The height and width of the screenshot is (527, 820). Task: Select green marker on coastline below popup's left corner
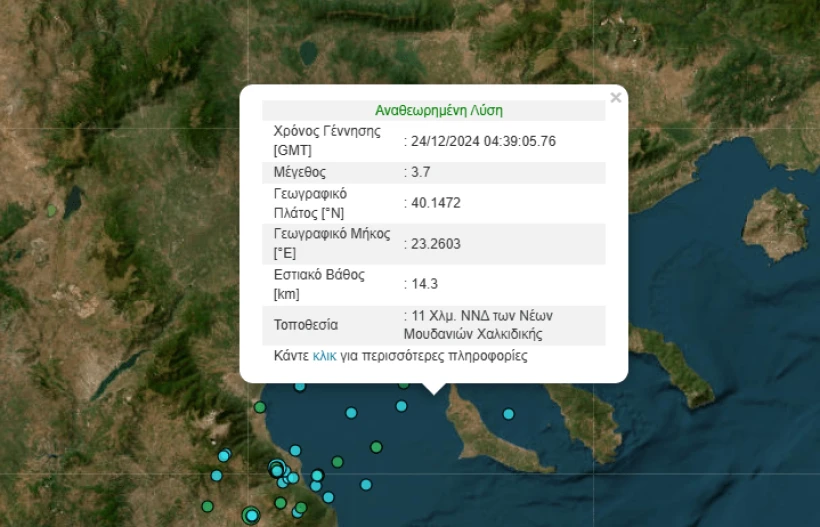click(x=260, y=407)
